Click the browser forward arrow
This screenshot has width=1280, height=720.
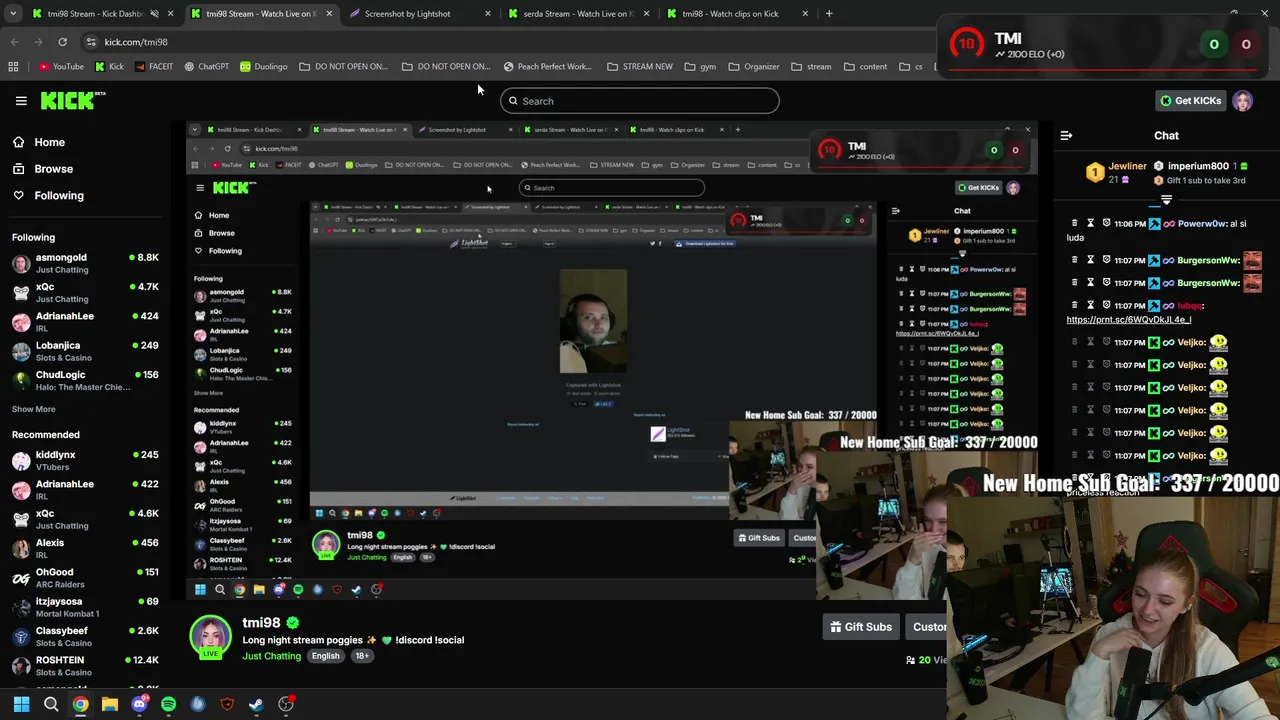tap(38, 42)
